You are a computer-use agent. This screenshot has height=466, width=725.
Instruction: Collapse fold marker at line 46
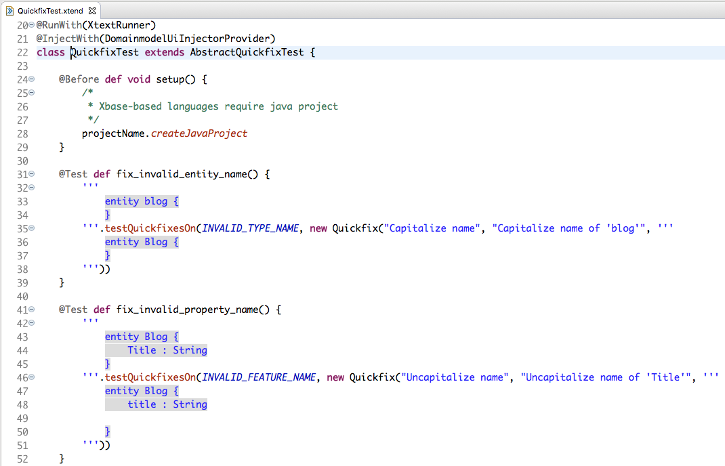(x=32, y=377)
